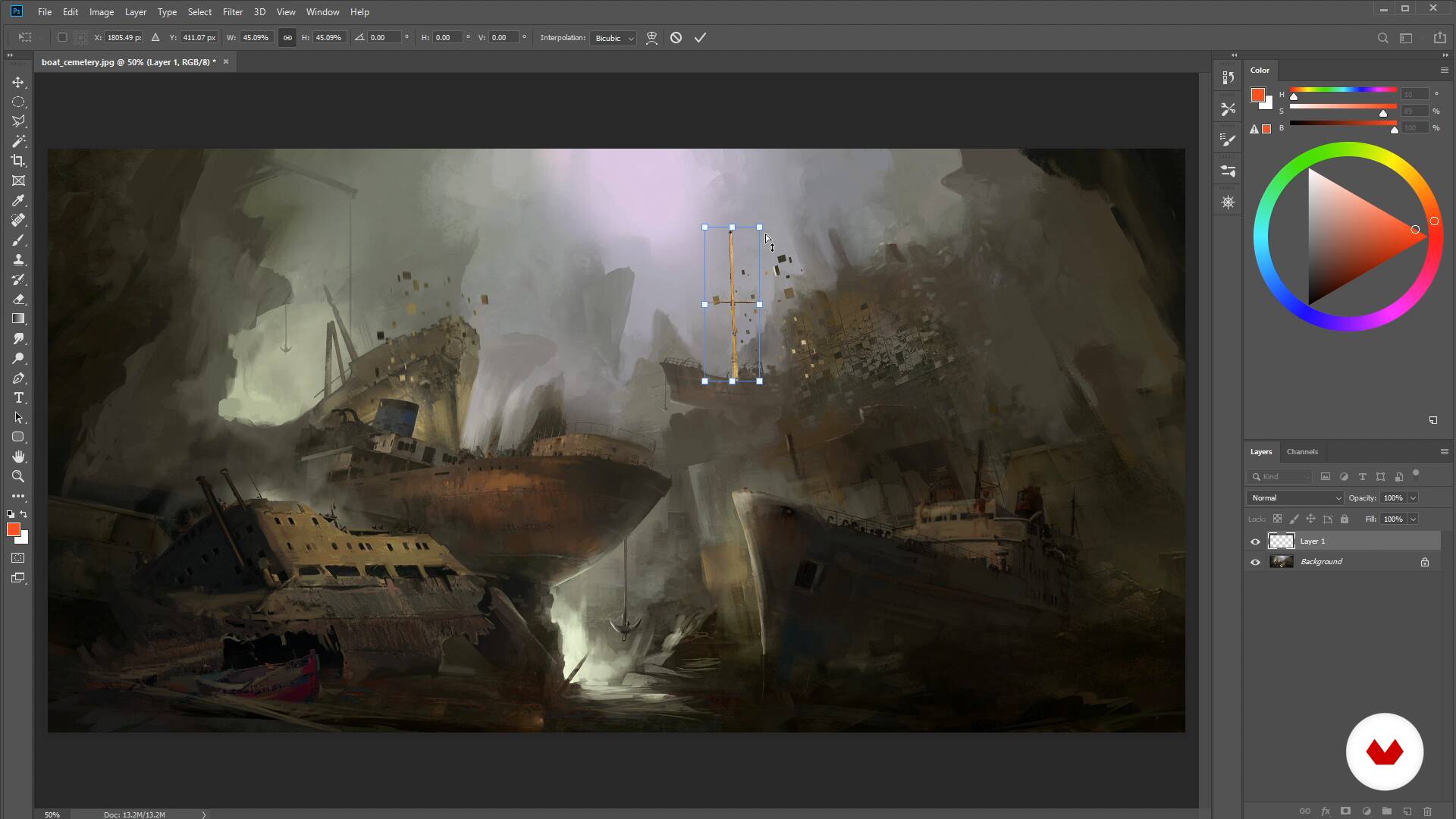Click the boat_cemetery.jpg document tab

click(x=128, y=62)
